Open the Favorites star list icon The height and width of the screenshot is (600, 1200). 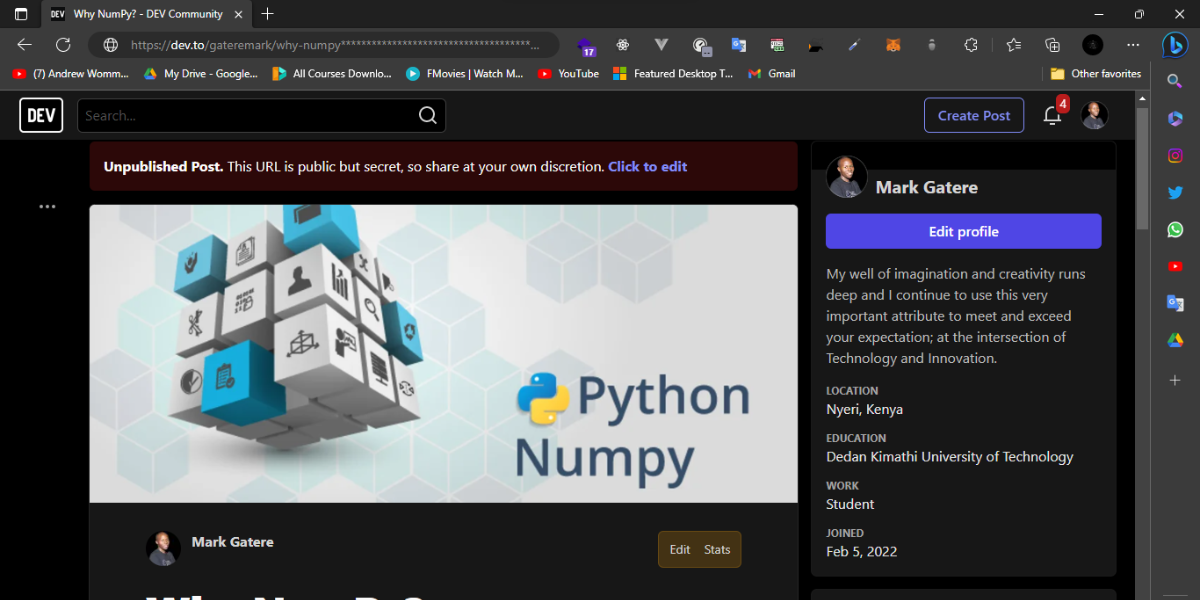1014,45
